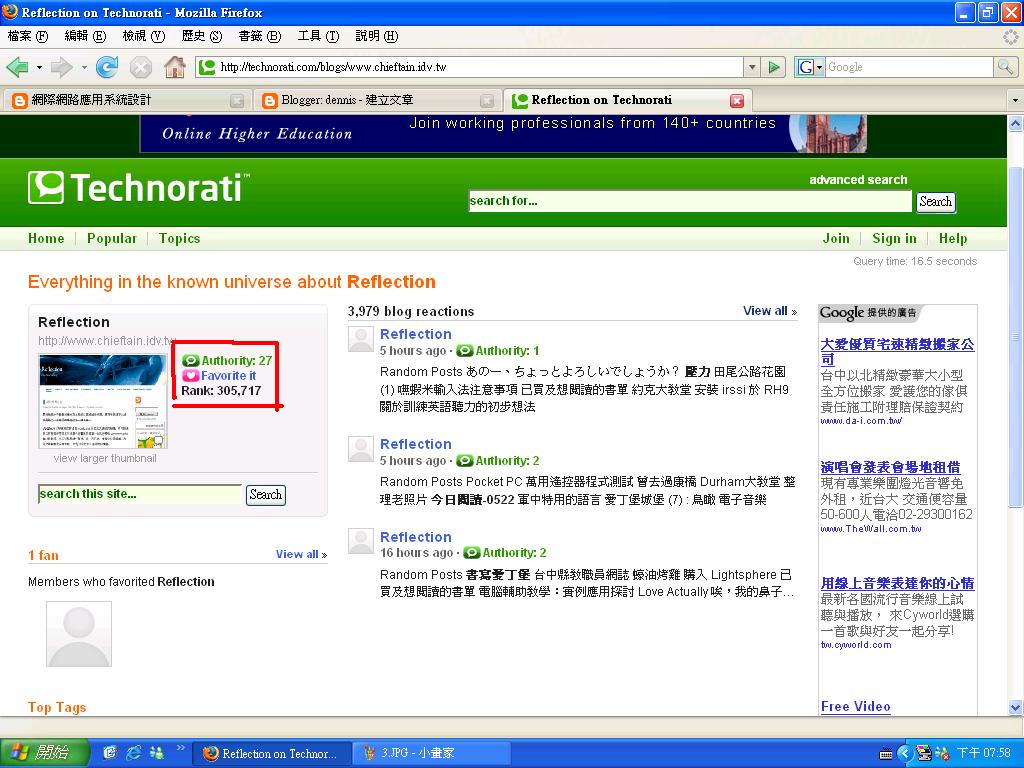
Task: Click the Google search magnifier icon
Action: (x=1004, y=67)
